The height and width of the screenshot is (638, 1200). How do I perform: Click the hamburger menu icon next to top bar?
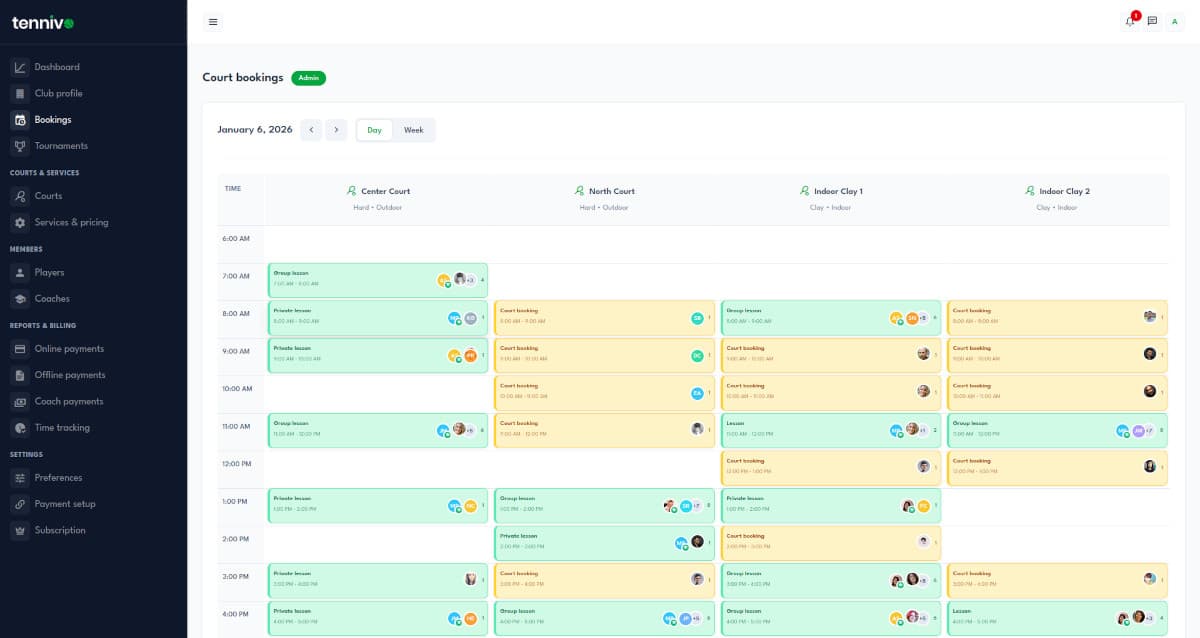(x=213, y=21)
